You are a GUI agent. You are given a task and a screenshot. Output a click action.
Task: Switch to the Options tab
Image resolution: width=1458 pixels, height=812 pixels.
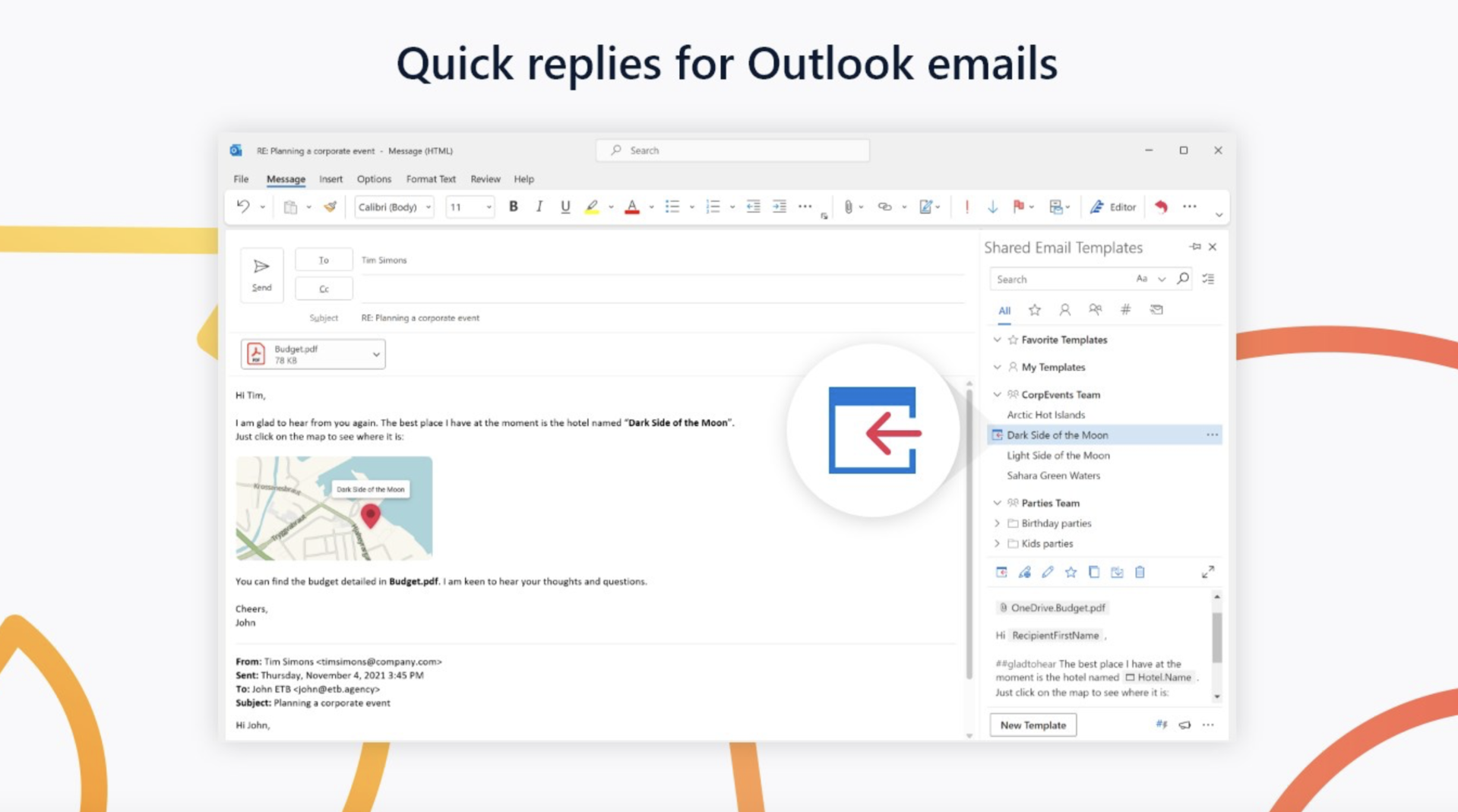point(374,179)
